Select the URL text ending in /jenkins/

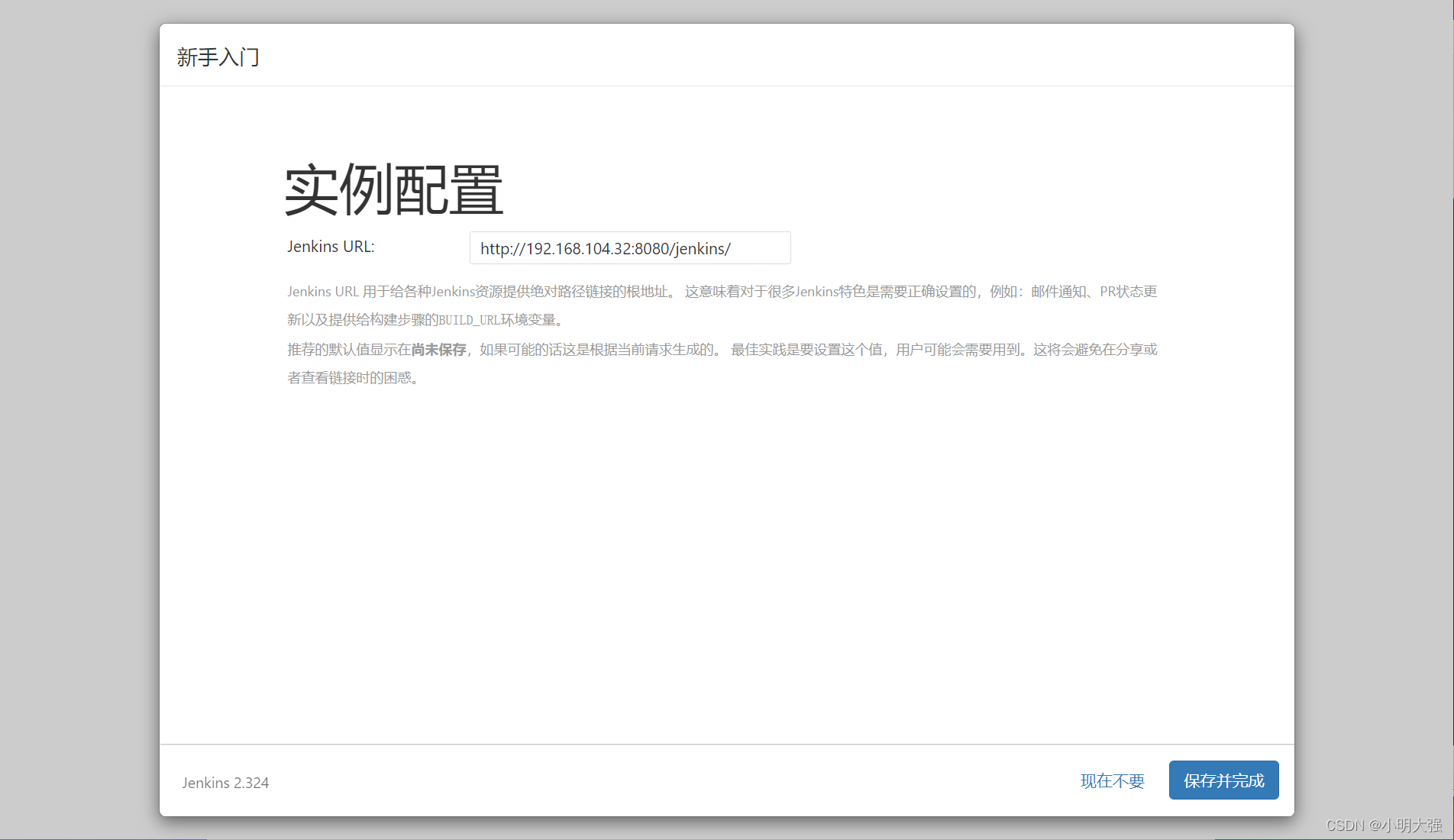[x=605, y=247]
